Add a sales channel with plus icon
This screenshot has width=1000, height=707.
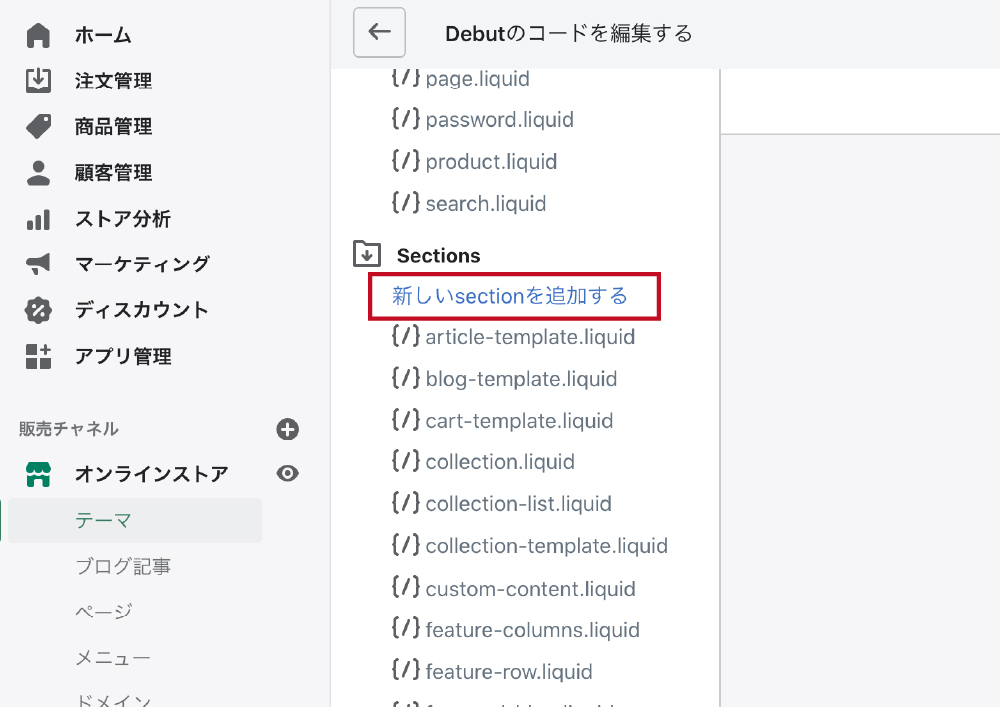tap(288, 430)
